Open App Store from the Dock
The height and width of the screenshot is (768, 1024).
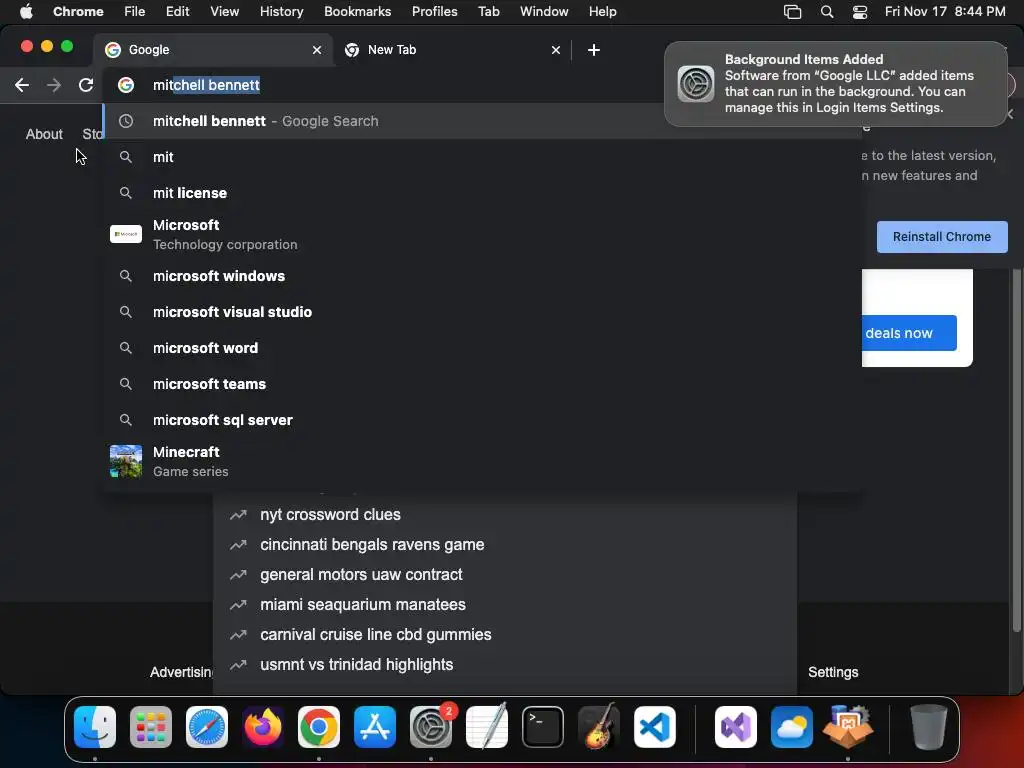pyautogui.click(x=375, y=727)
